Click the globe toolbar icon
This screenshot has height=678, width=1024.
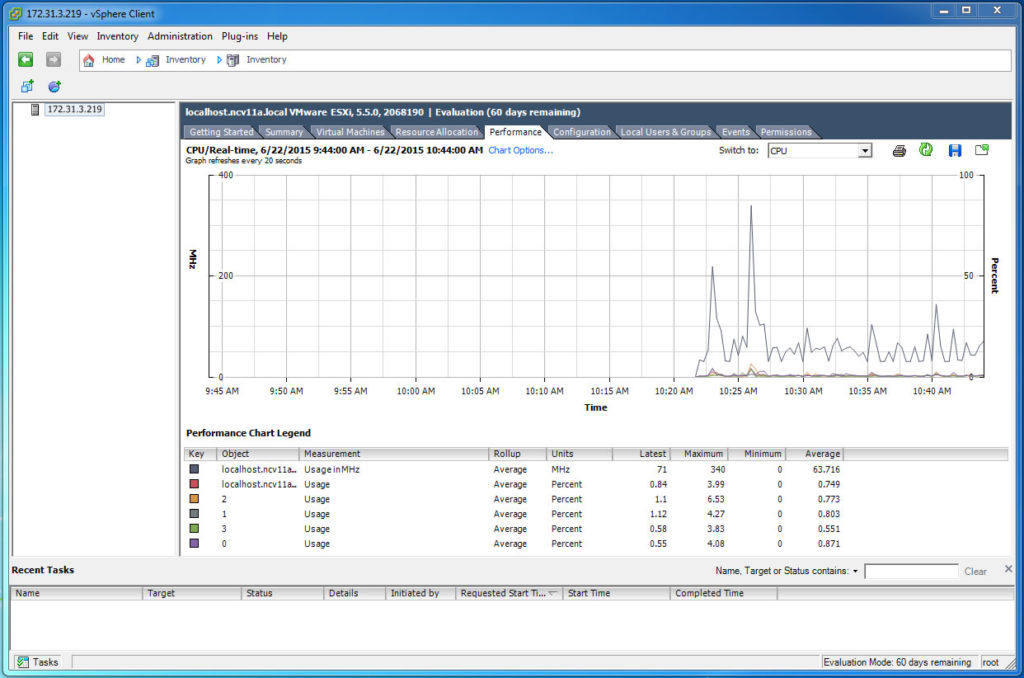coord(54,86)
